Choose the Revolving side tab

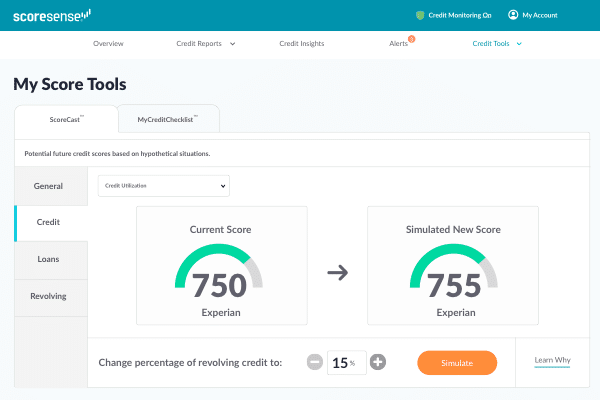tap(49, 296)
